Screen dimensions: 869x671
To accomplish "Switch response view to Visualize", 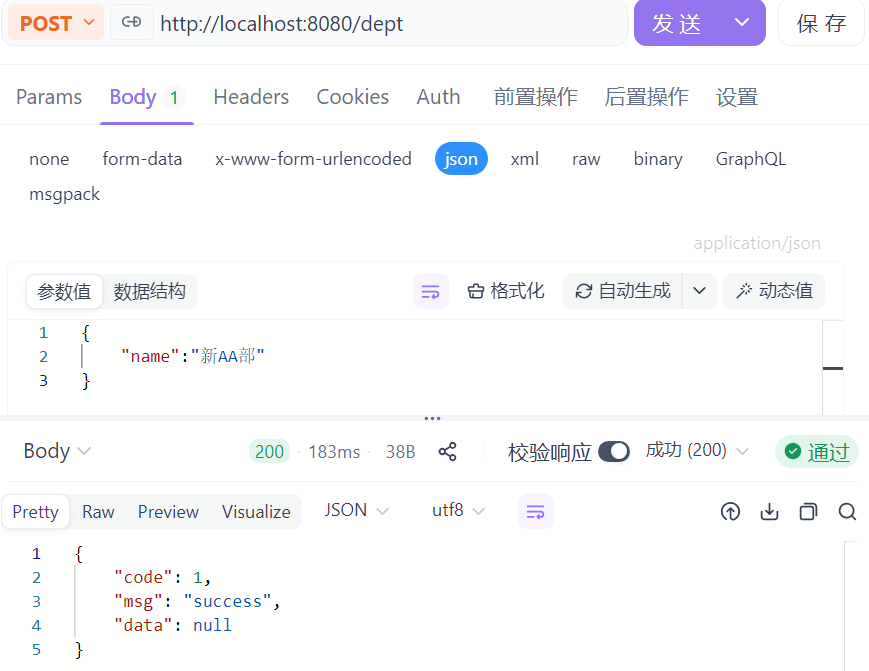I will point(256,511).
